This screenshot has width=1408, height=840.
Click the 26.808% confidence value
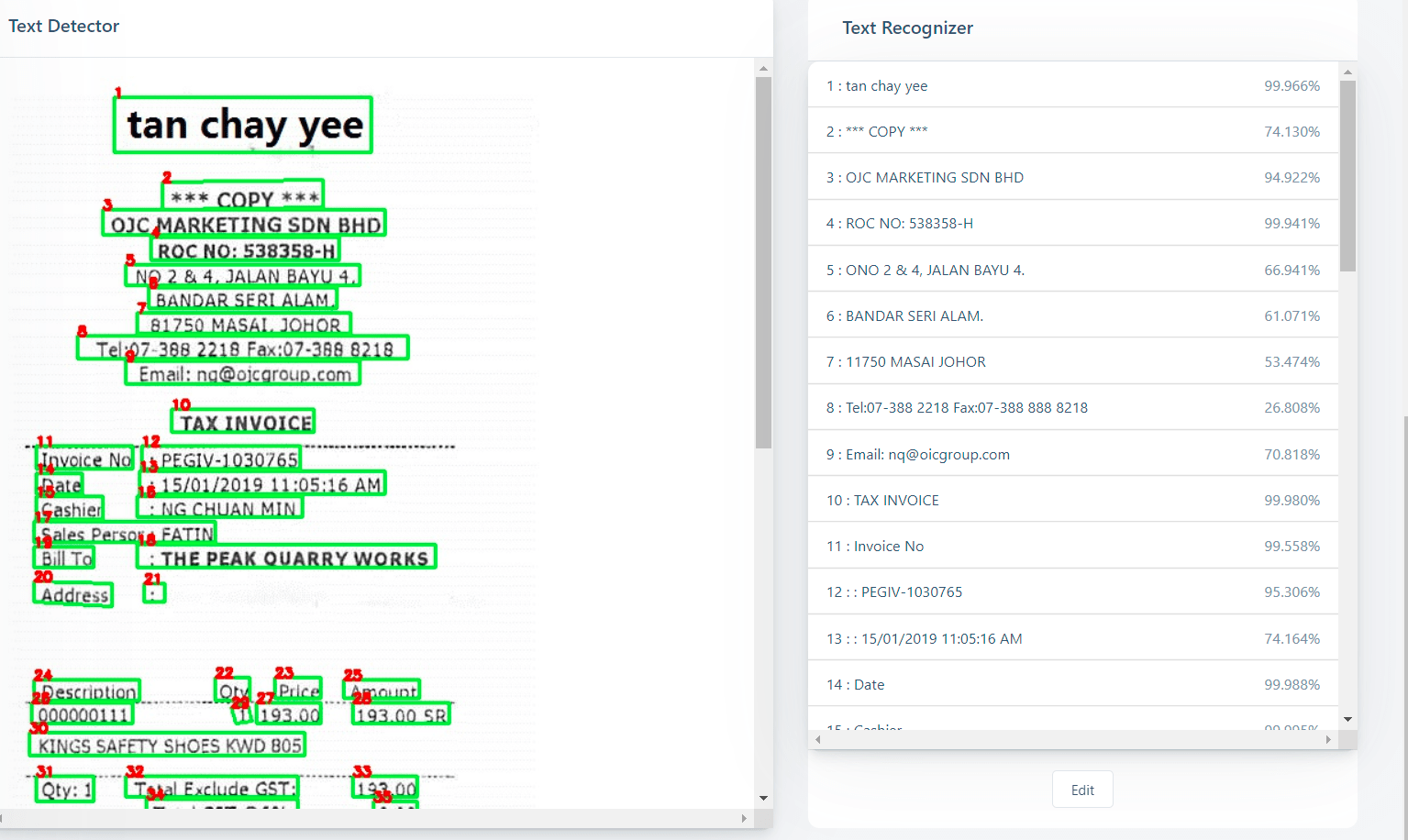[x=1292, y=407]
